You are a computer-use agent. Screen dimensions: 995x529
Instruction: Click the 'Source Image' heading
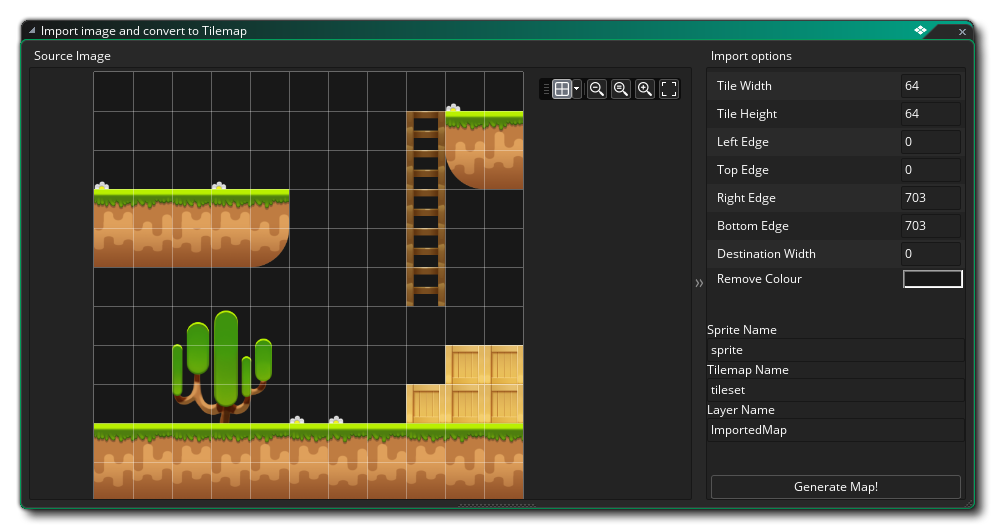point(72,56)
